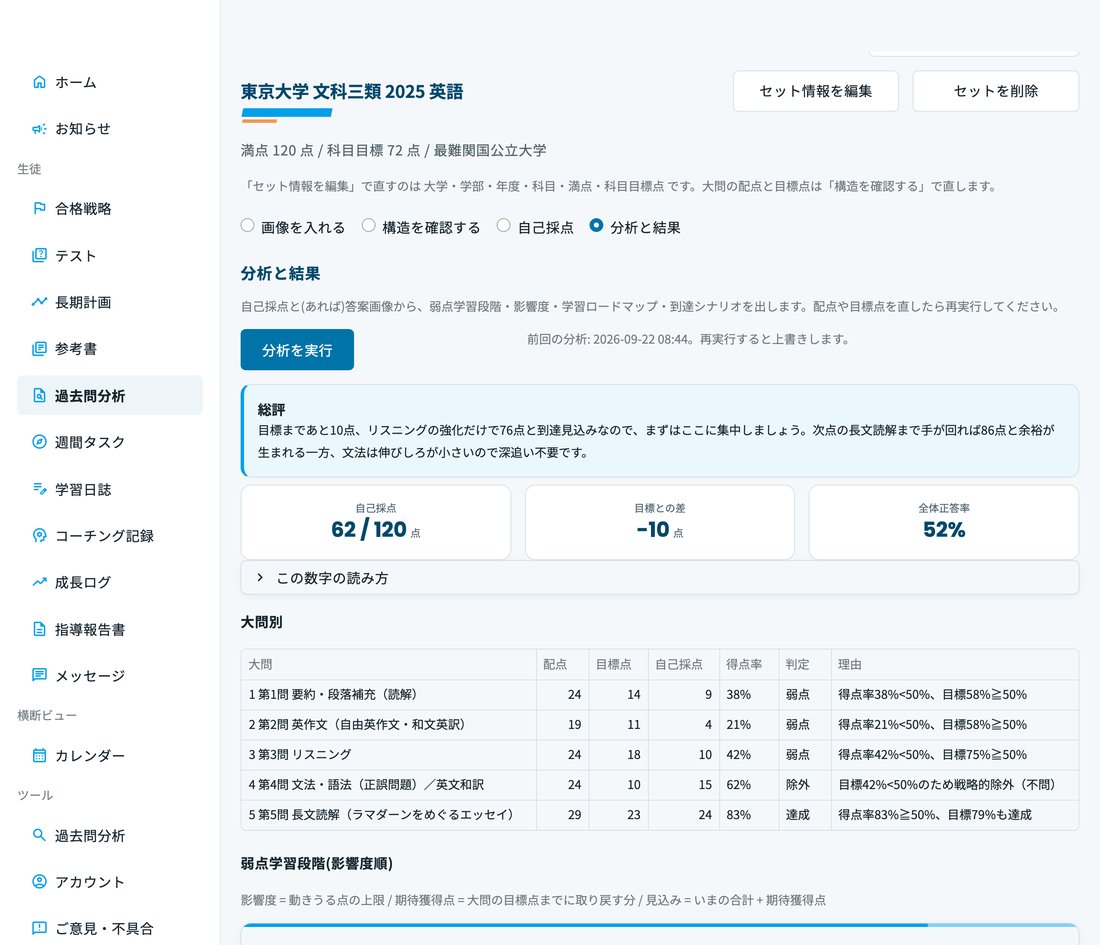1100x945 pixels.
Task: Open 長期計画 trend line icon
Action: pos(39,302)
